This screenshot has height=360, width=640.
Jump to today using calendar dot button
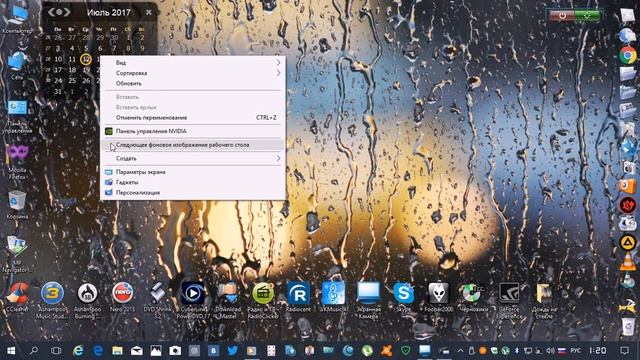[59, 12]
